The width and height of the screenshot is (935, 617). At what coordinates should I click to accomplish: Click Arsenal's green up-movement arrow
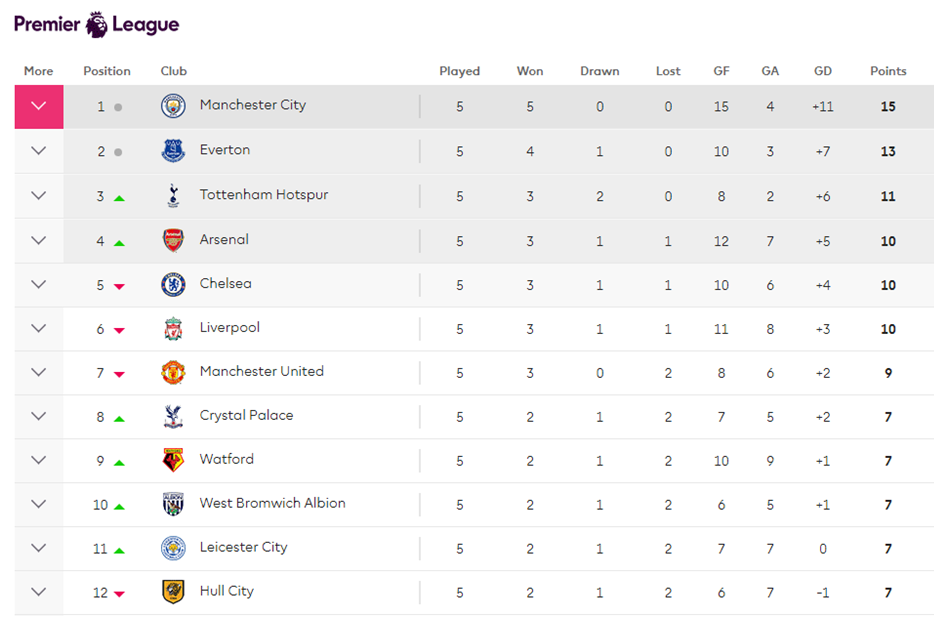pyautogui.click(x=119, y=242)
